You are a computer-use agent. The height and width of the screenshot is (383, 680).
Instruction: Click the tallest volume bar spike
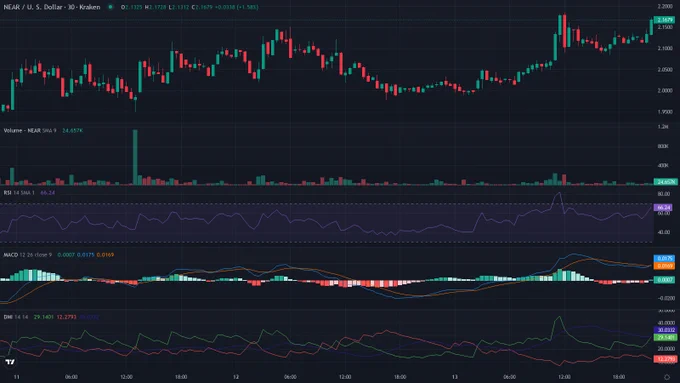[135, 157]
